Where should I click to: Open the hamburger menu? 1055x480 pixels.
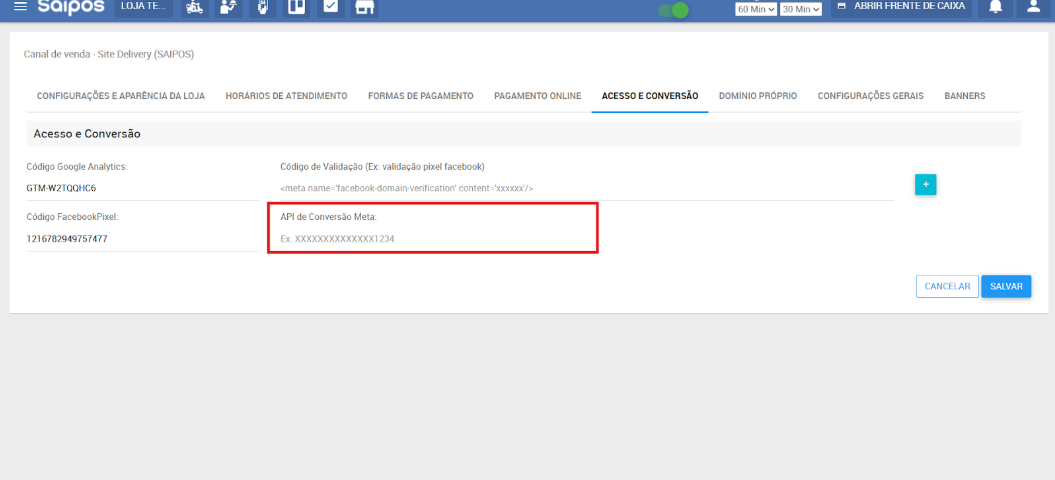[20, 7]
